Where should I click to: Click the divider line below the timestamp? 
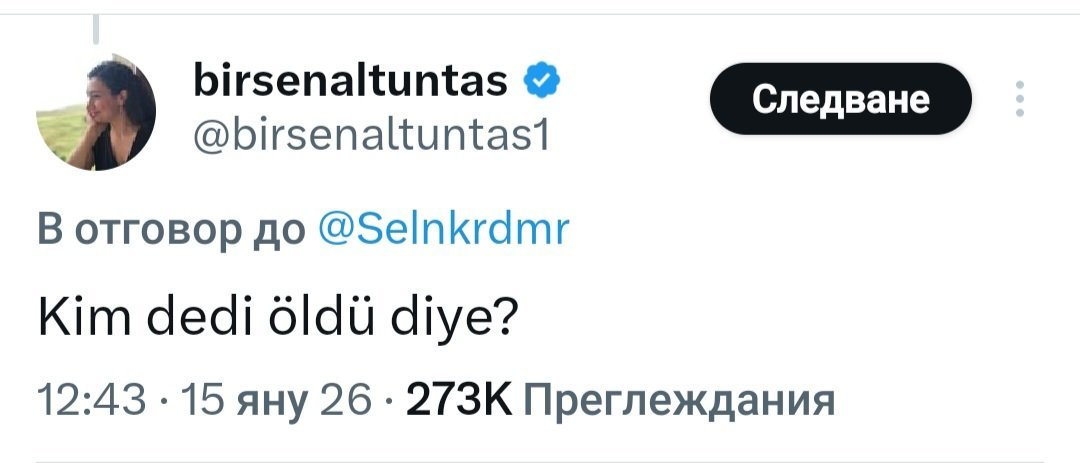point(540,461)
